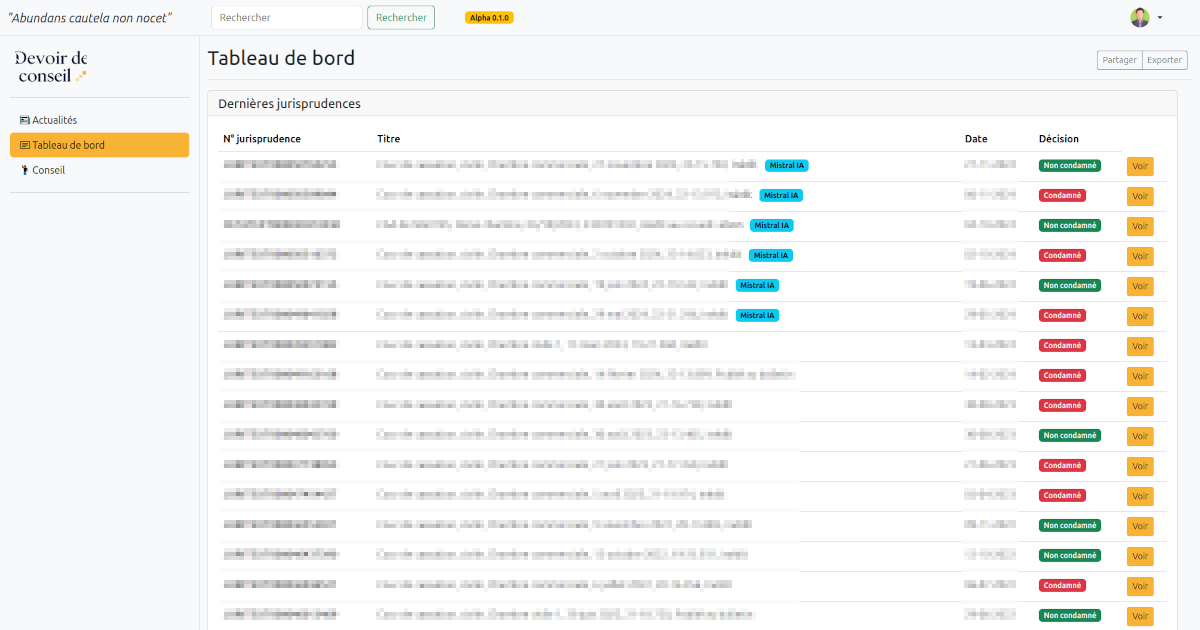Click the user avatar picture
The width and height of the screenshot is (1200, 630).
coord(1140,17)
